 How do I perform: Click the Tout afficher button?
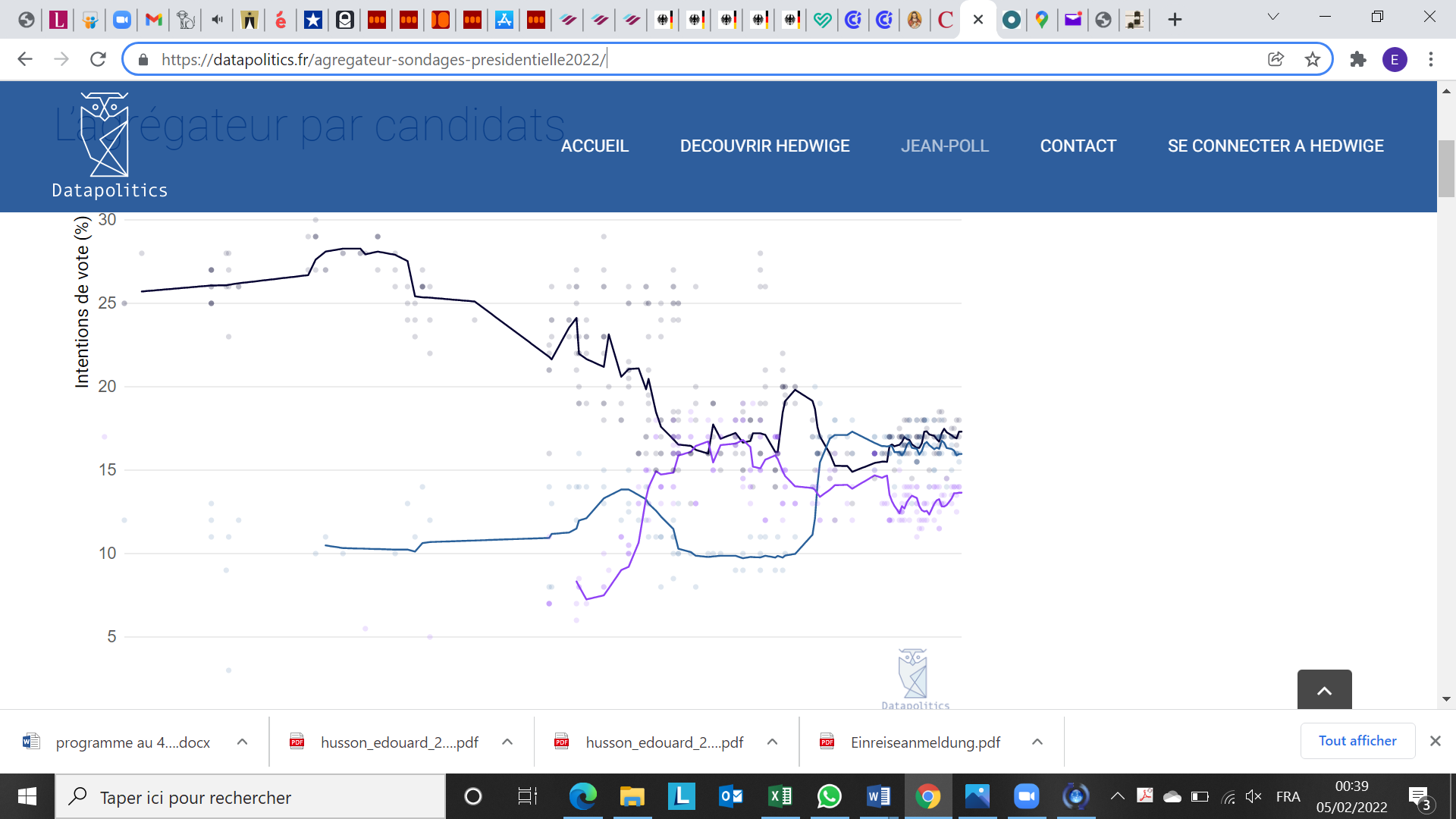[x=1357, y=741]
